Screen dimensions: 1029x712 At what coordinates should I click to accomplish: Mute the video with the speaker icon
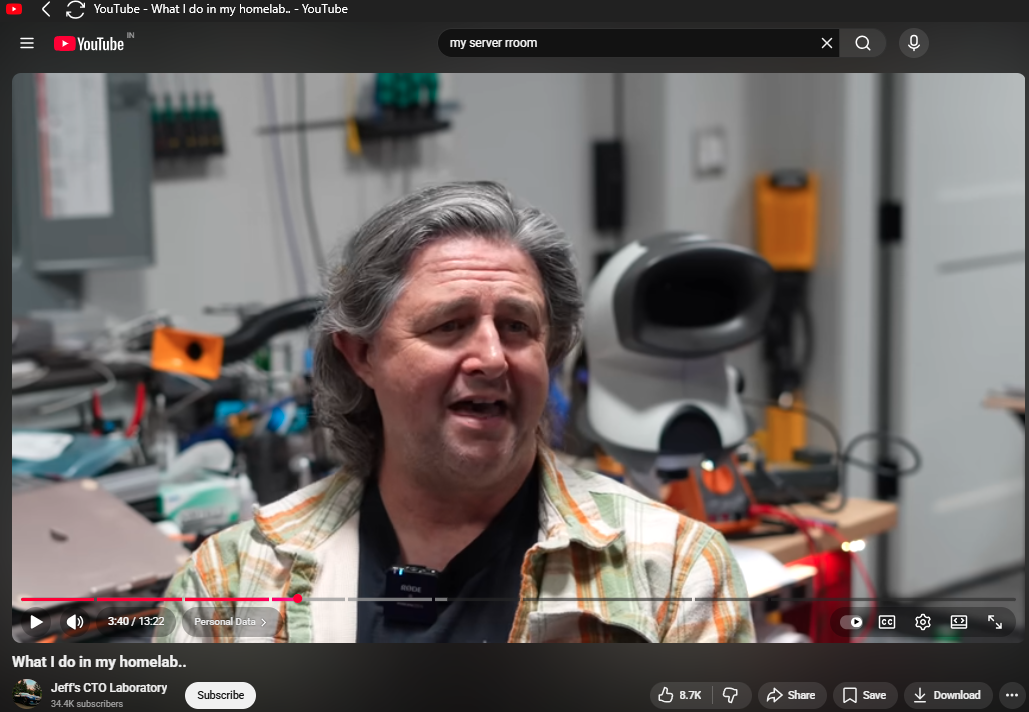(75, 621)
